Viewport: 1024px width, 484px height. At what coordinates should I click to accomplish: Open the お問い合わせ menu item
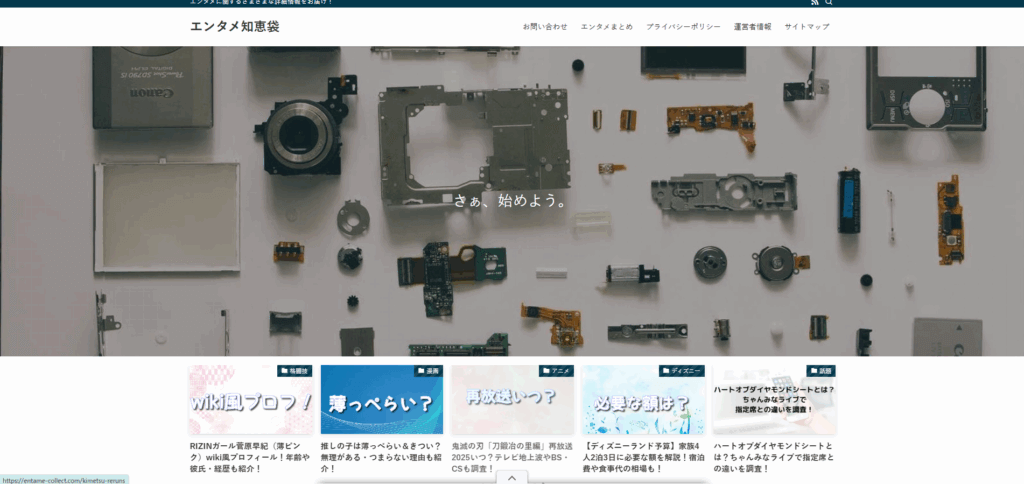point(545,27)
